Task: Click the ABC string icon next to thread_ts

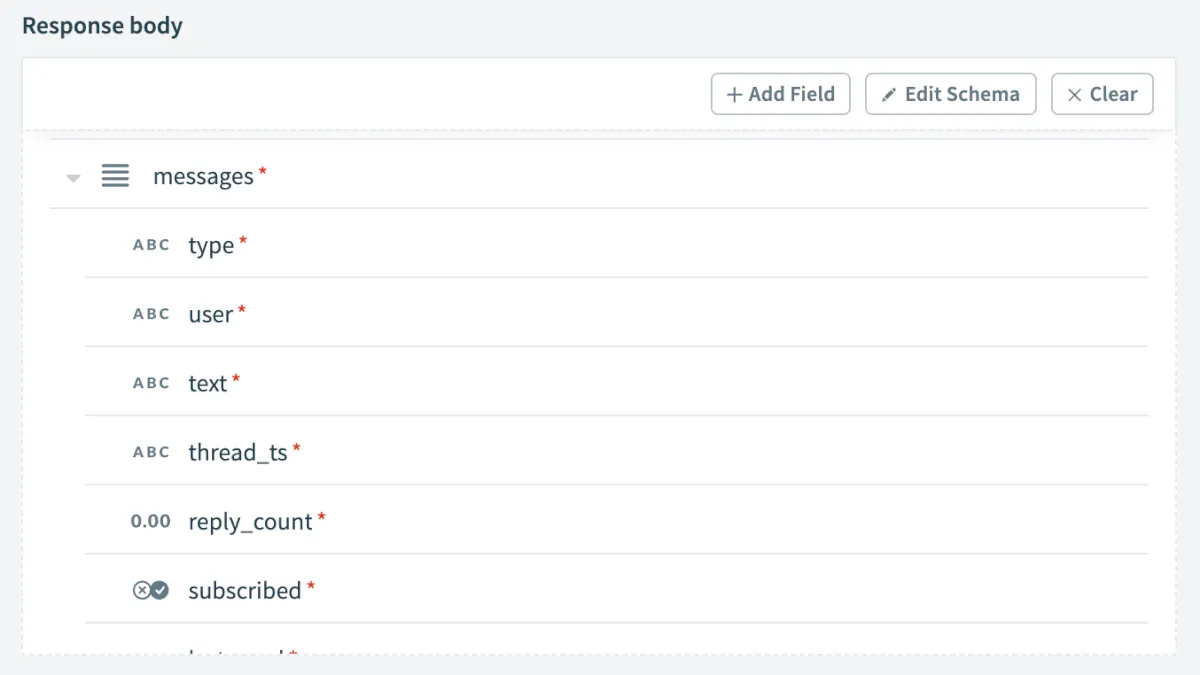Action: coord(151,452)
